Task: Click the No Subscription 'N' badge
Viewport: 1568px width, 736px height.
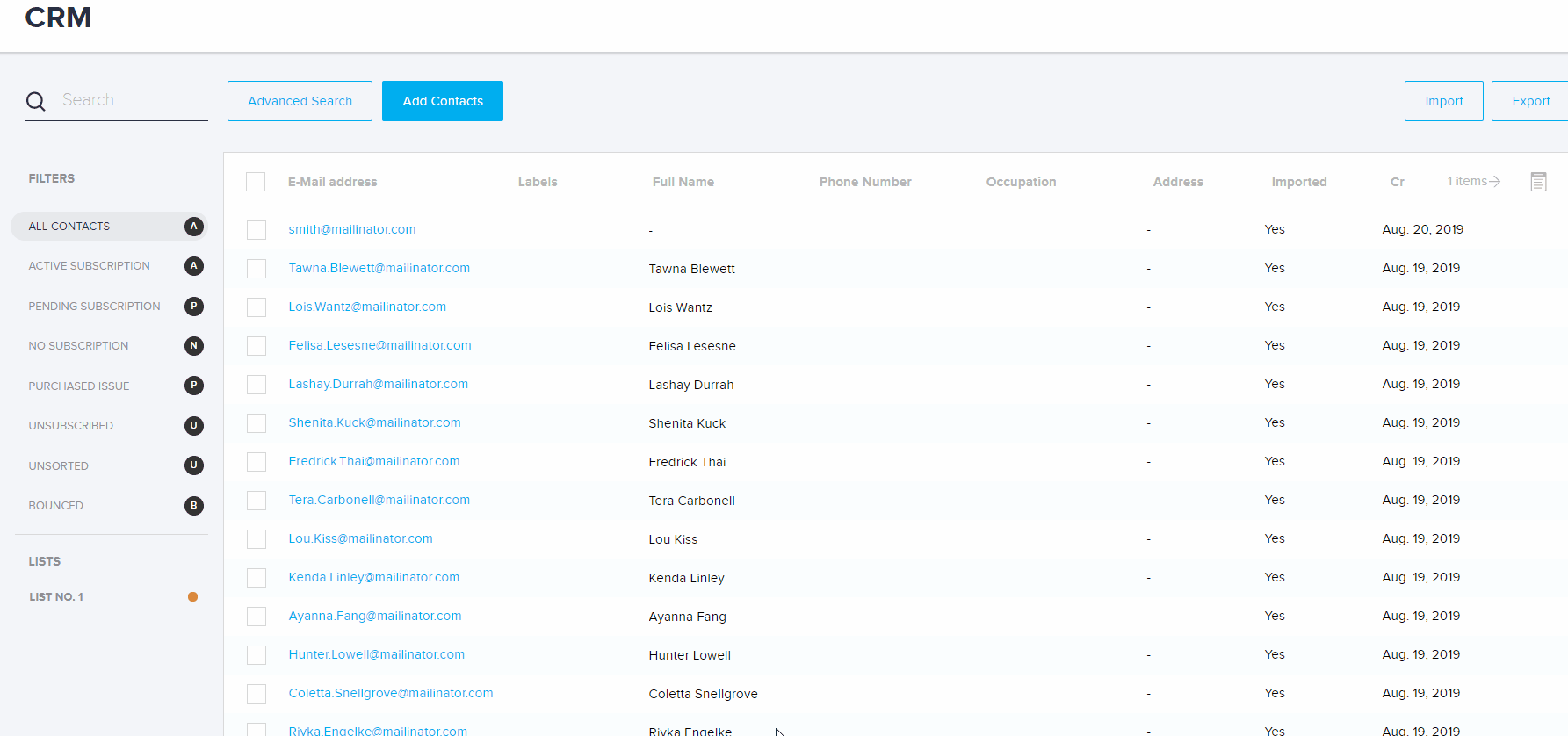Action: [x=194, y=346]
